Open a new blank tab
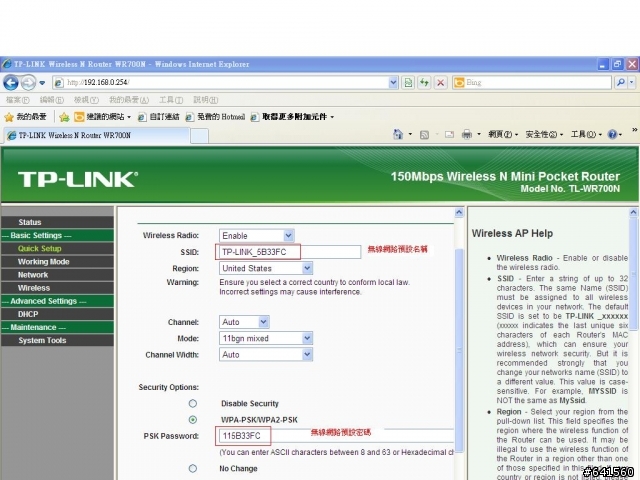640x480 pixels. tap(199, 136)
